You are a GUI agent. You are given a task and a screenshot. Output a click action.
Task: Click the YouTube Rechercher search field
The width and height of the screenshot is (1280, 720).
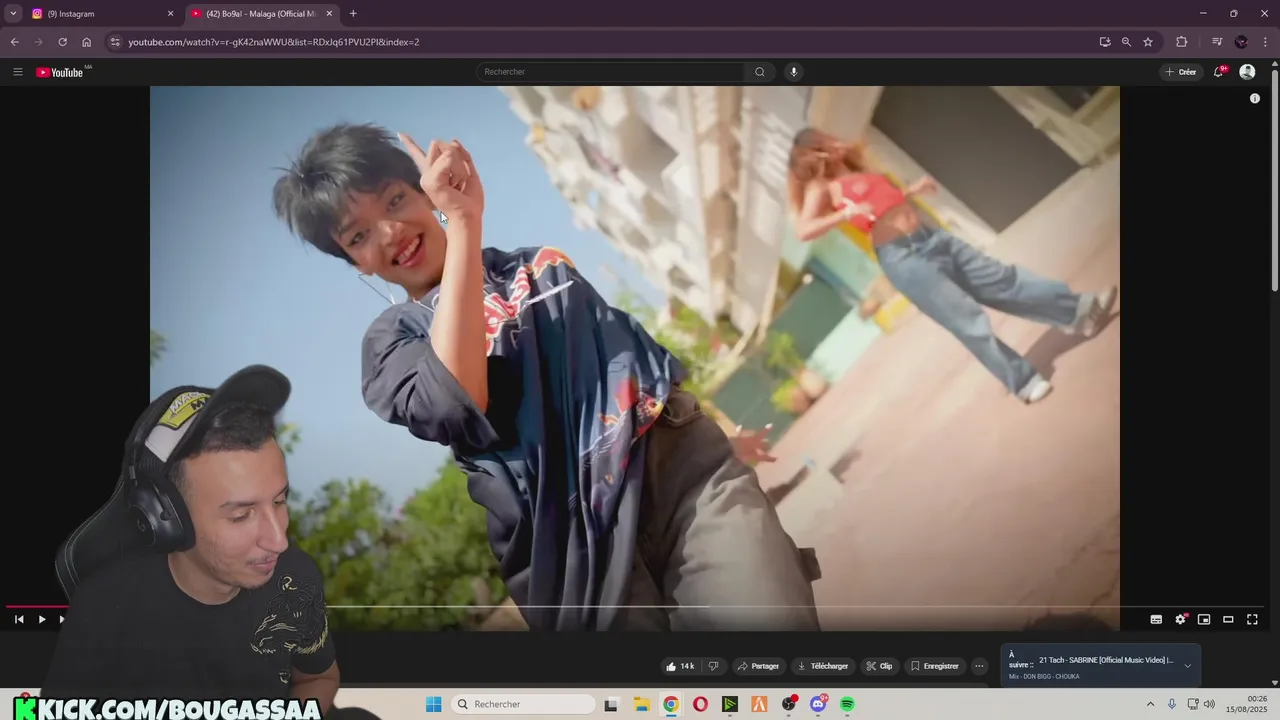[610, 72]
